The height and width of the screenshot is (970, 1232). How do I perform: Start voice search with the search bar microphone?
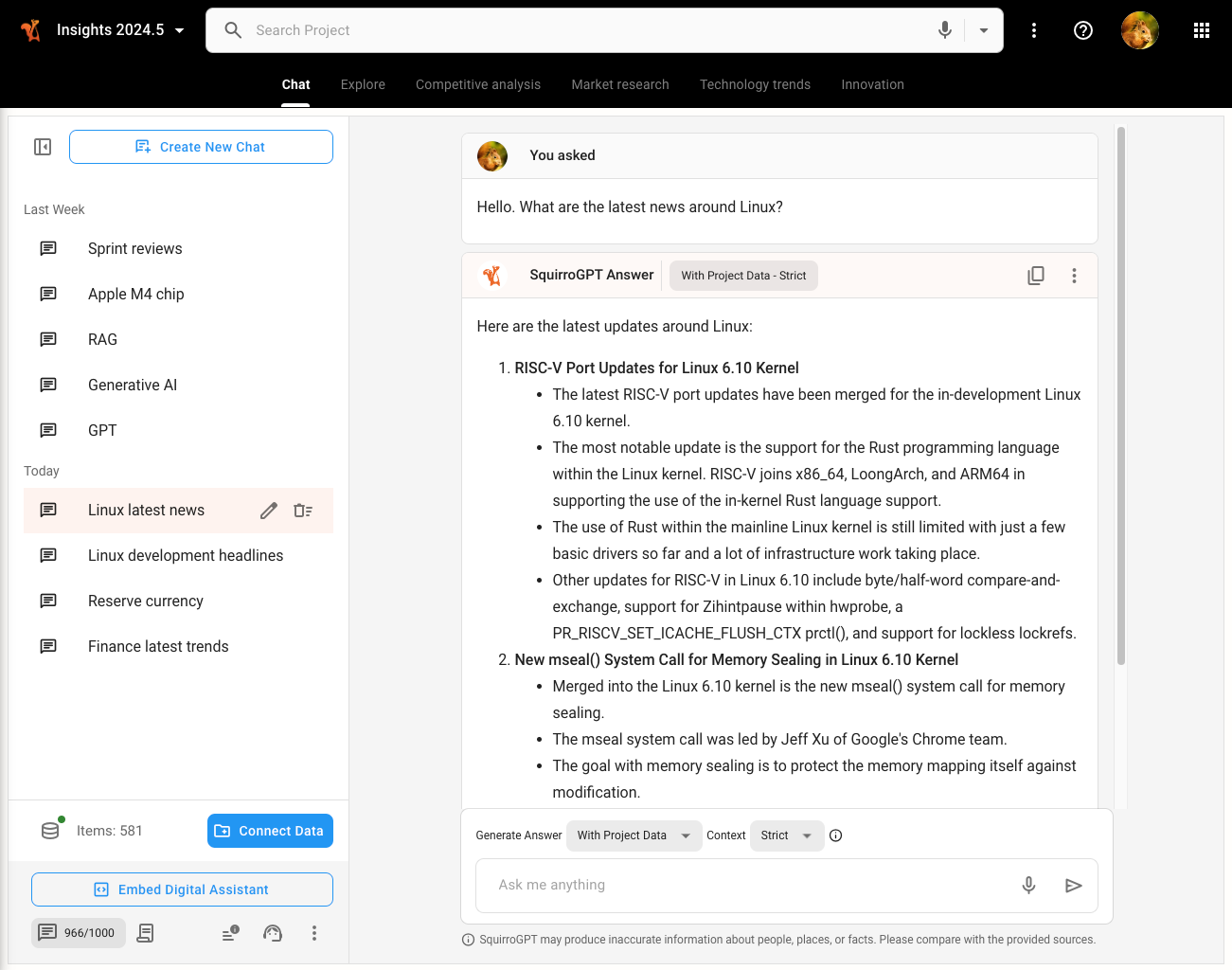[x=944, y=30]
